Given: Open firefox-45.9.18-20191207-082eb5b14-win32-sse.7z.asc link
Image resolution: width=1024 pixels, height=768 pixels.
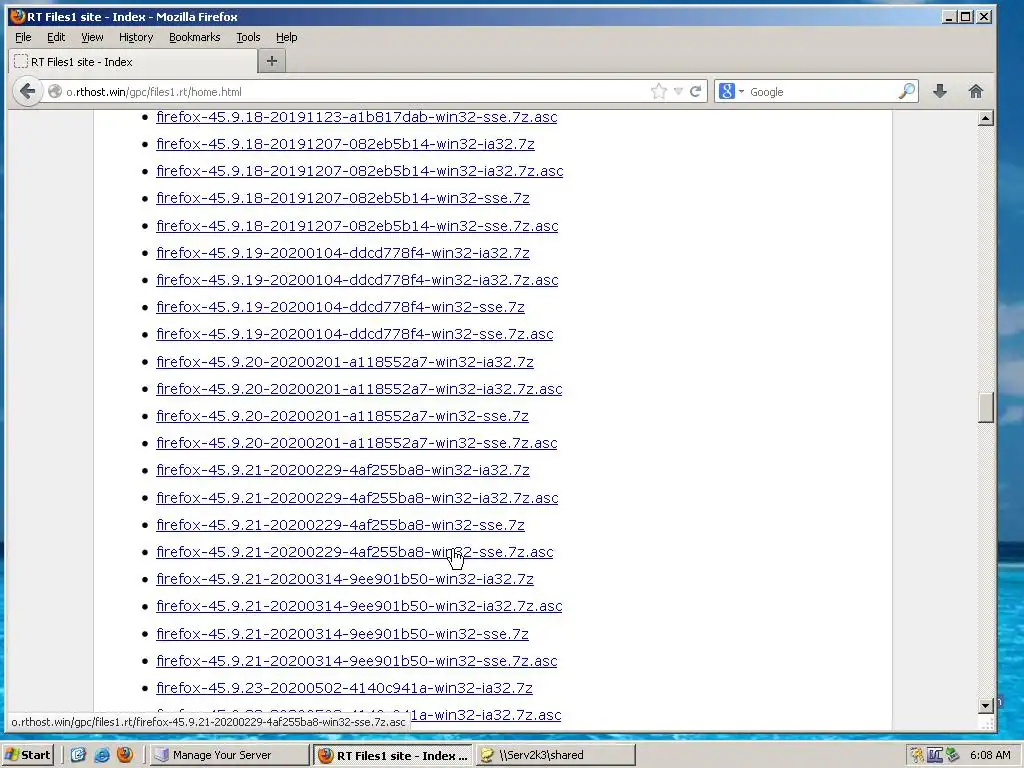Looking at the screenshot, I should tap(357, 226).
